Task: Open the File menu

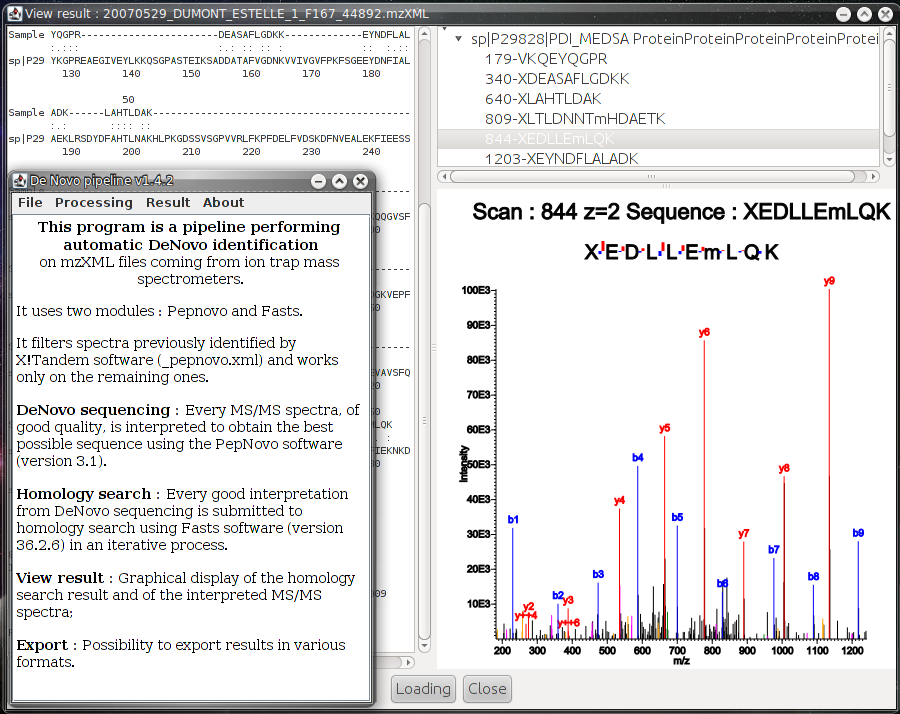Action: click(30, 202)
